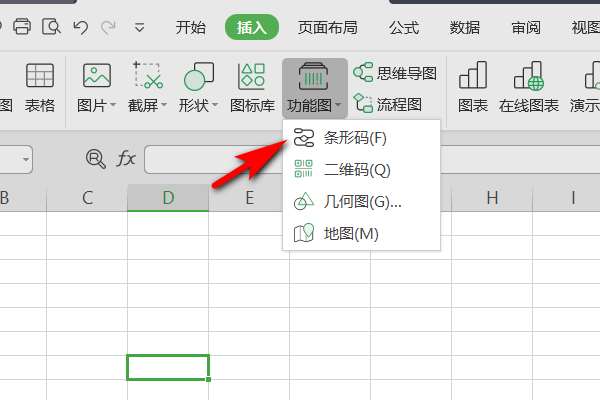Insert a 图表 chart

[x=473, y=88]
